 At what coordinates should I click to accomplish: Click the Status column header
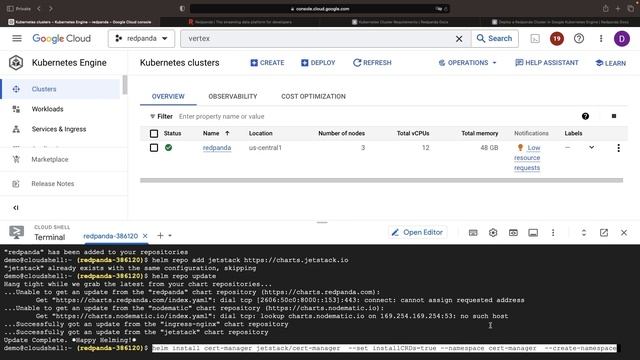tap(172, 133)
